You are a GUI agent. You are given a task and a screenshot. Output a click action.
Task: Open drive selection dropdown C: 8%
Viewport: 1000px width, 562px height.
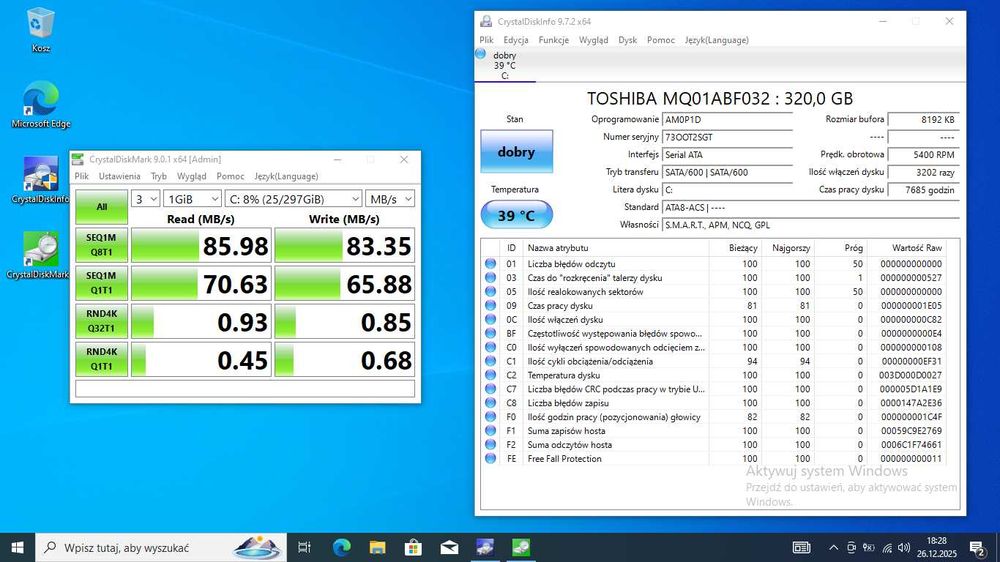[293, 199]
